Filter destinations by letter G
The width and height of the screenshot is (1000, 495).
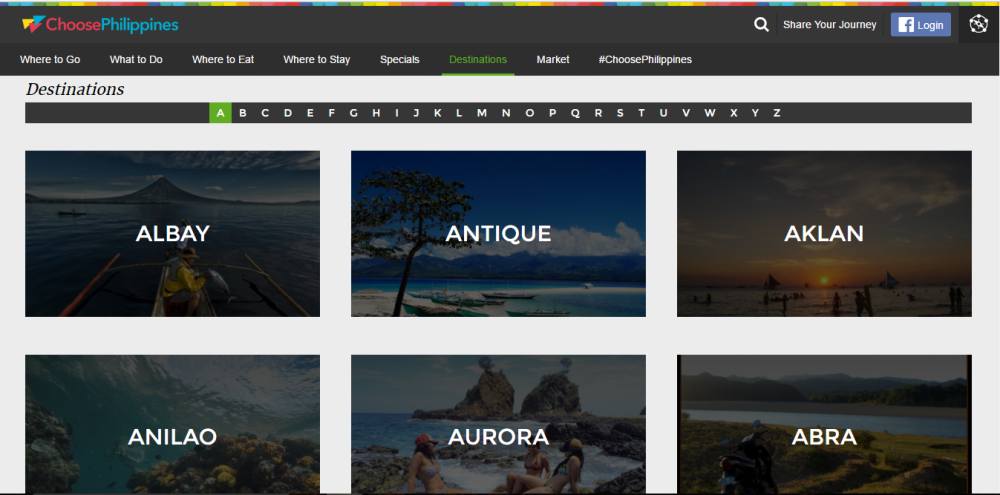tap(353, 113)
